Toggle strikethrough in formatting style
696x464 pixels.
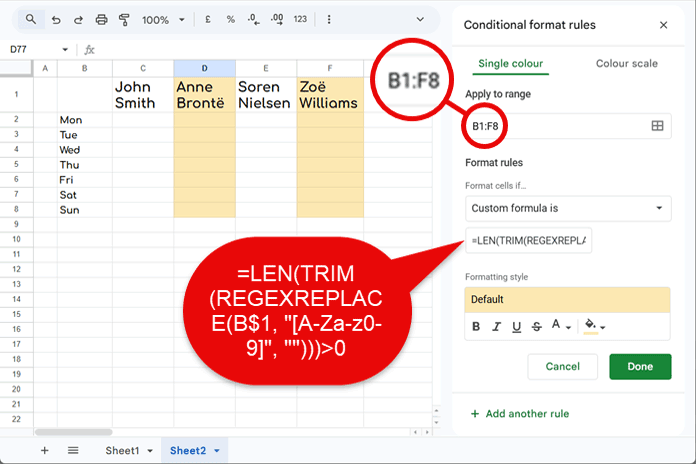coord(537,327)
